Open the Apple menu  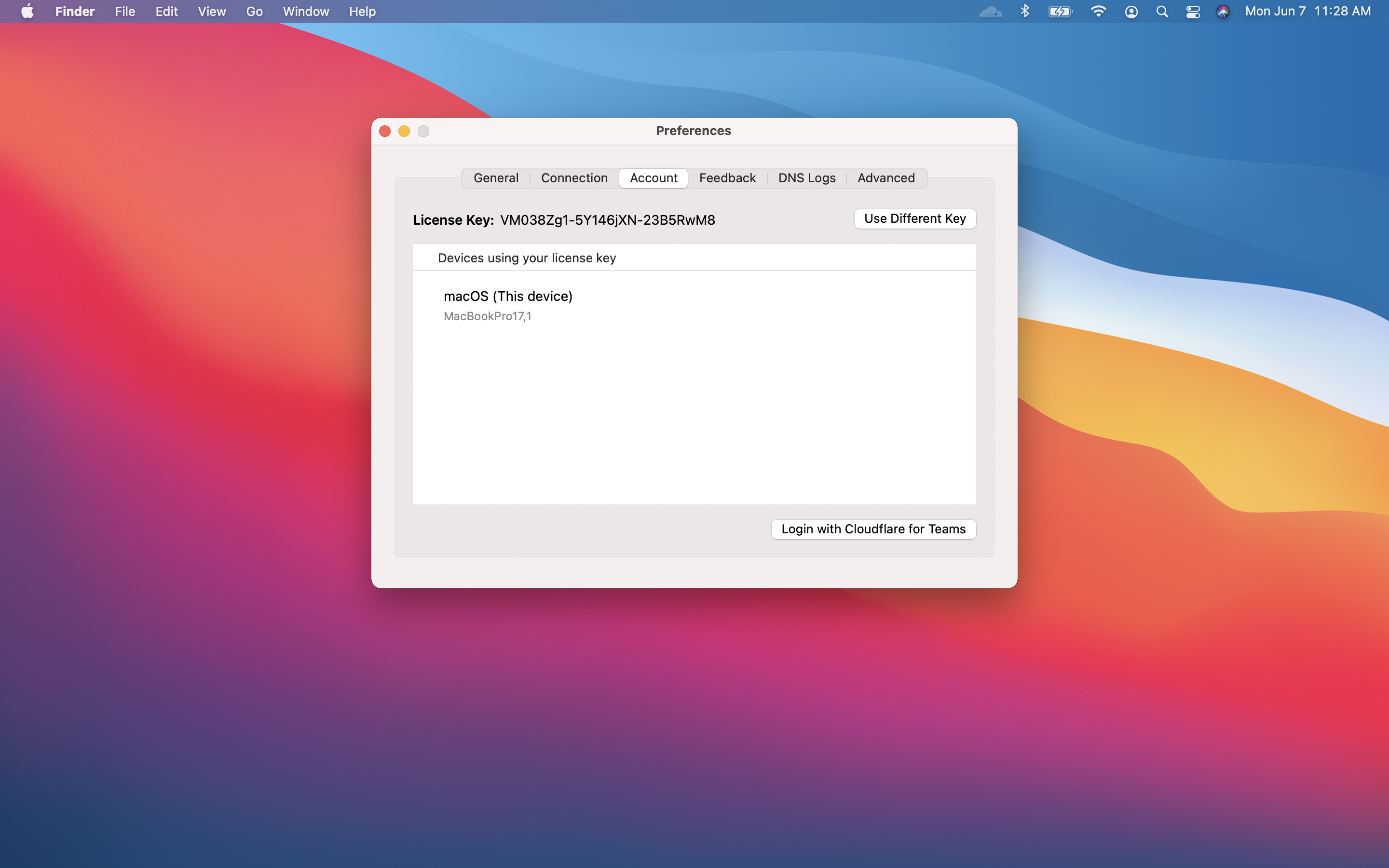click(27, 12)
